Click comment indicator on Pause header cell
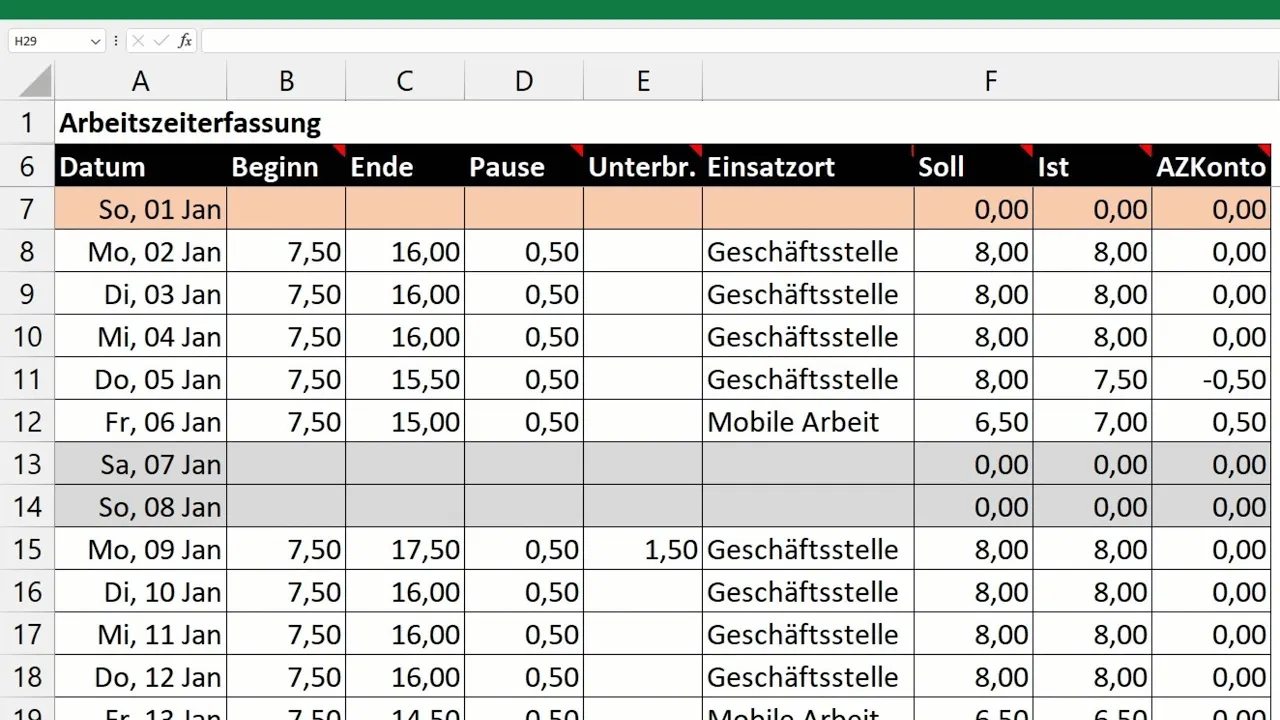This screenshot has width=1280, height=720. click(x=577, y=150)
